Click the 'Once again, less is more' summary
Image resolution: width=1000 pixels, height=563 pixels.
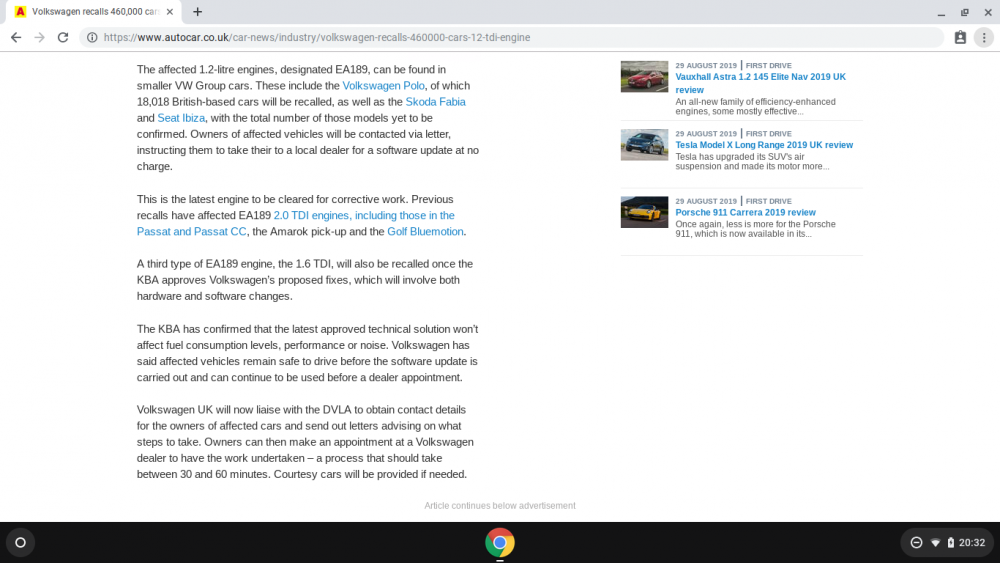[756, 229]
